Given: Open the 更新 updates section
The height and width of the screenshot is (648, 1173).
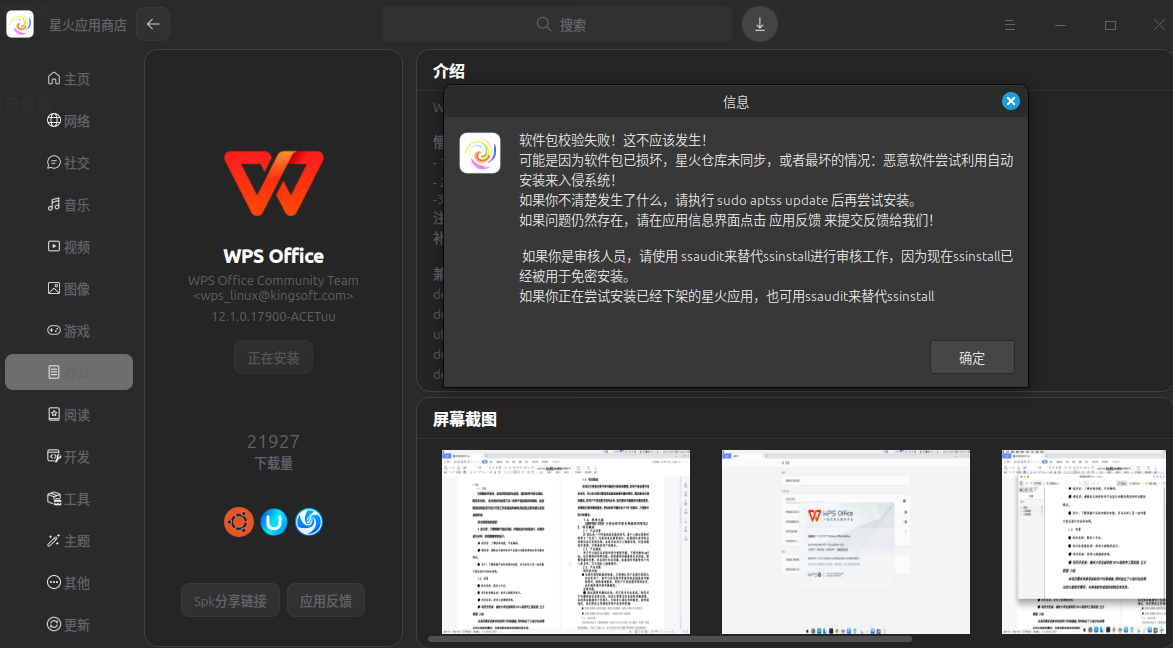Looking at the screenshot, I should click(x=69, y=624).
